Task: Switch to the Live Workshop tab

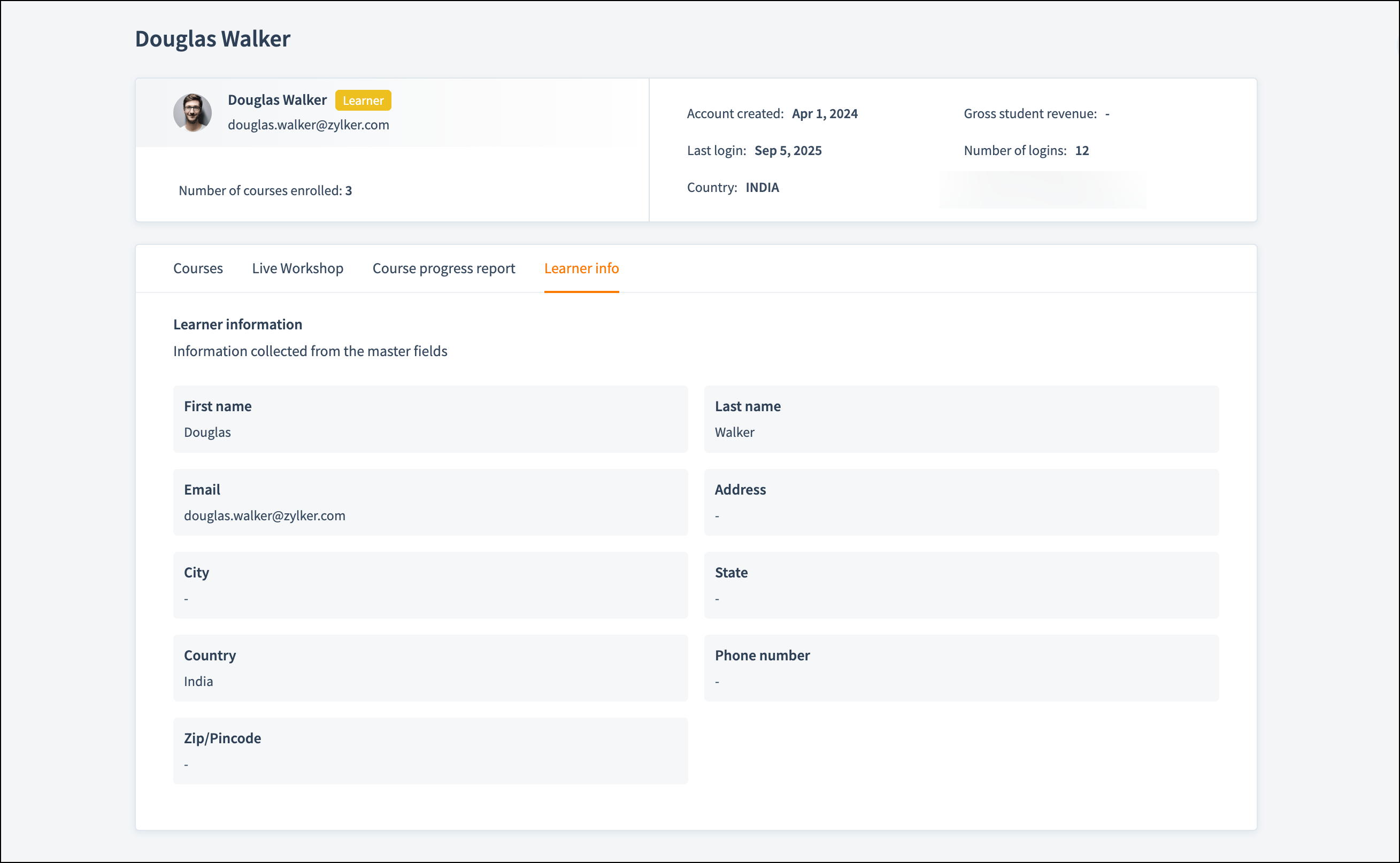Action: point(297,268)
